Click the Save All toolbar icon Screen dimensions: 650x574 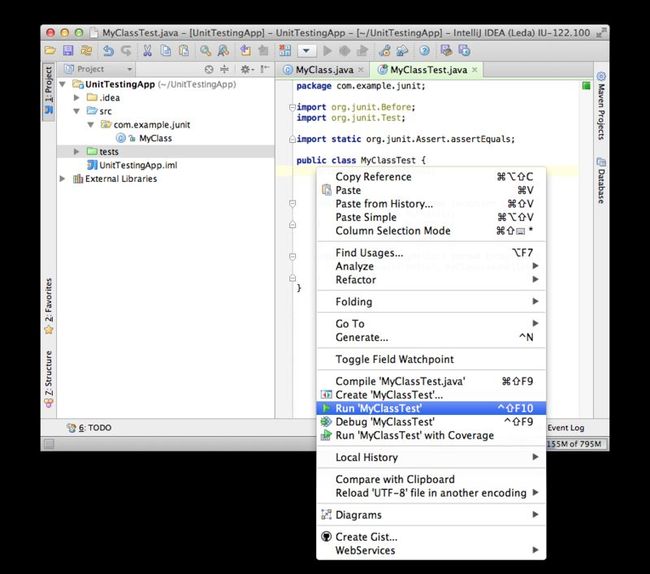(x=68, y=51)
